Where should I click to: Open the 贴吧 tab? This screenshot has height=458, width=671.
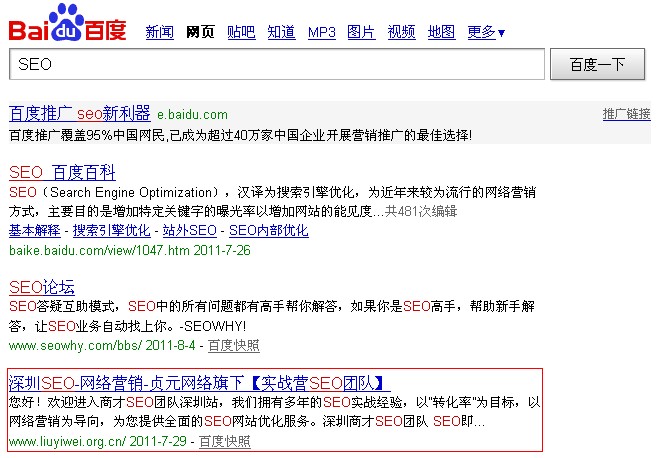click(241, 32)
